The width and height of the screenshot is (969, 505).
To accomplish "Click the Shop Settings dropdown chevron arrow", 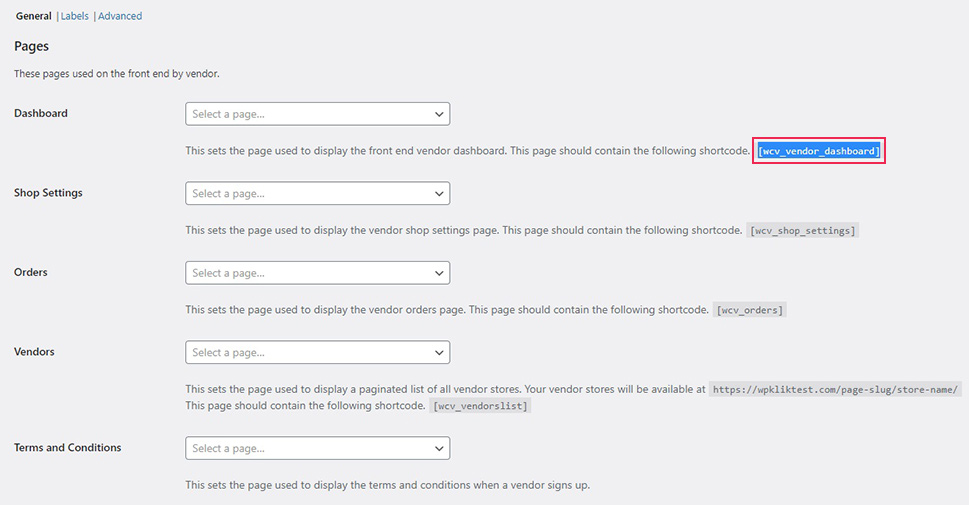I will pos(439,193).
